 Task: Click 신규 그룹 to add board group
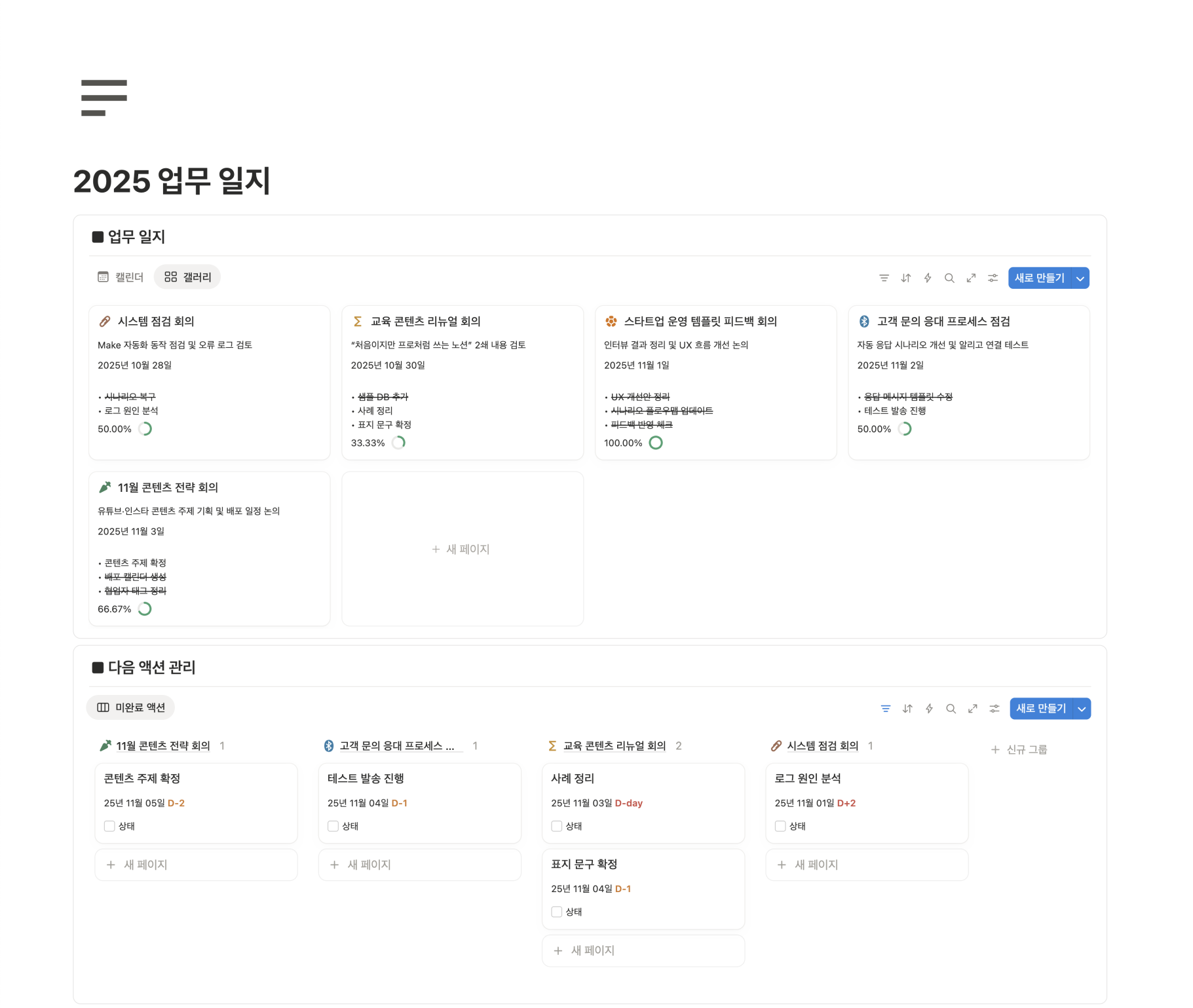pos(1019,749)
